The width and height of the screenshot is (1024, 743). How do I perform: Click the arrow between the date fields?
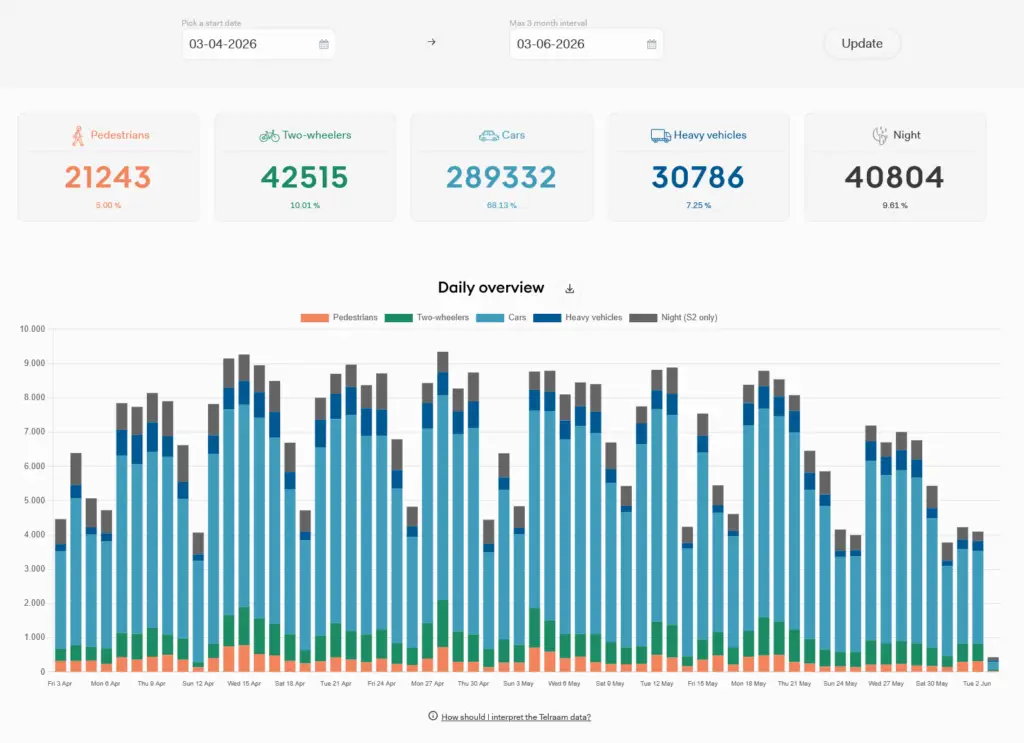click(x=431, y=42)
